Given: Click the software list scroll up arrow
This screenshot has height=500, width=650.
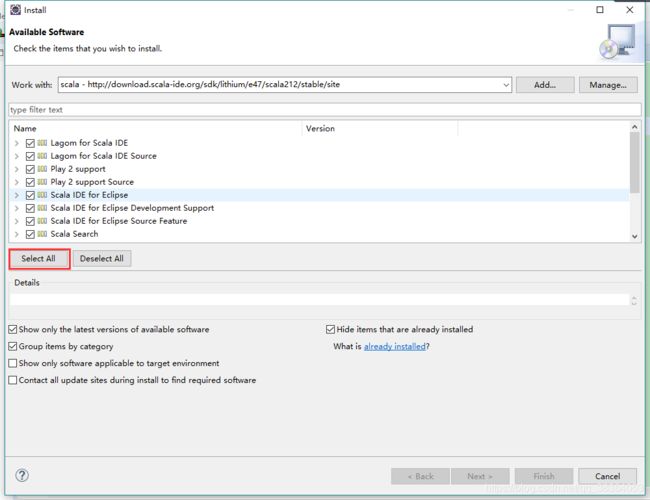Looking at the screenshot, I should [635, 127].
